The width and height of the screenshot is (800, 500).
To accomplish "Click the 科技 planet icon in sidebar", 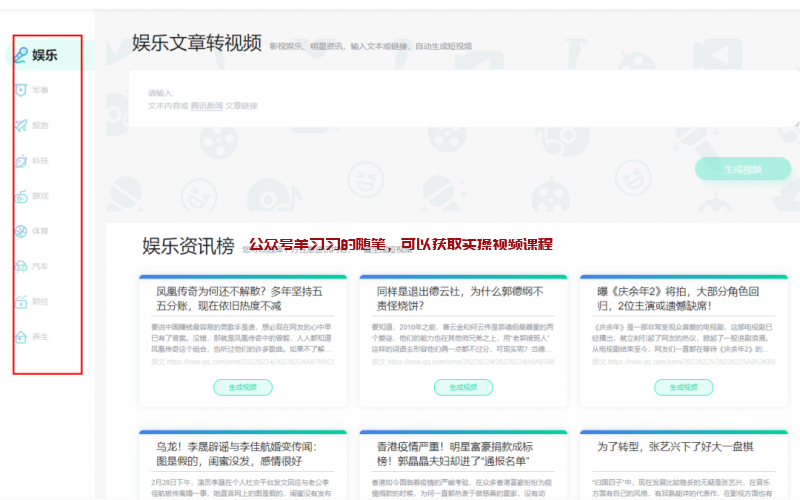I will (x=20, y=161).
